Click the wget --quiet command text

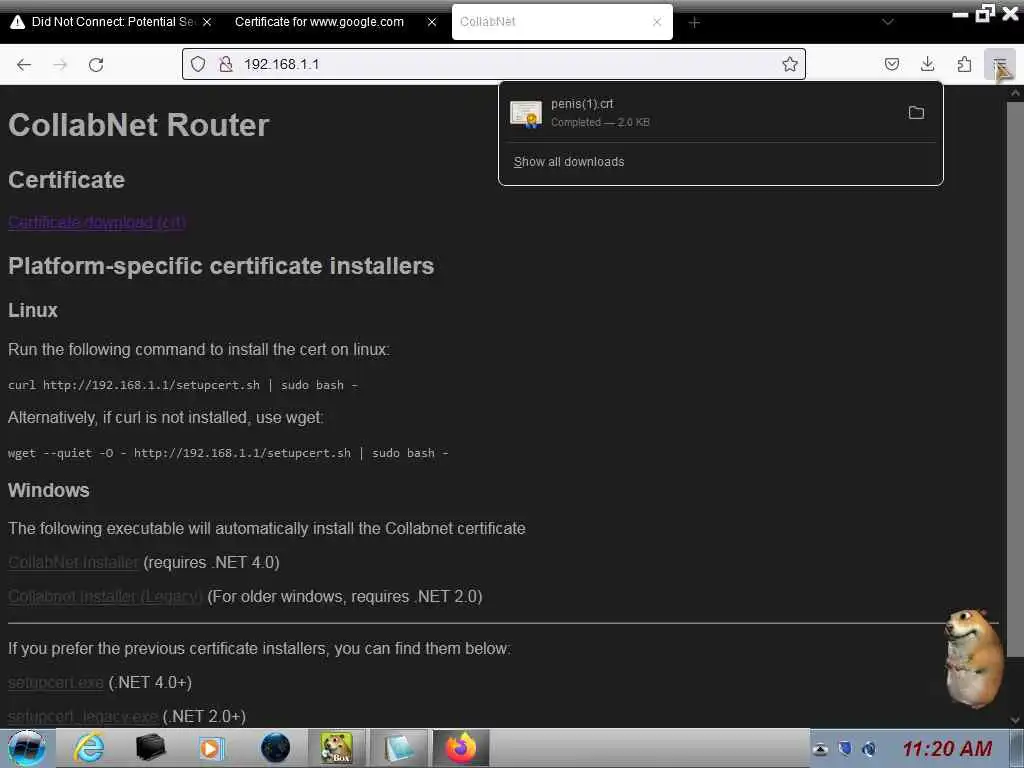(x=228, y=453)
